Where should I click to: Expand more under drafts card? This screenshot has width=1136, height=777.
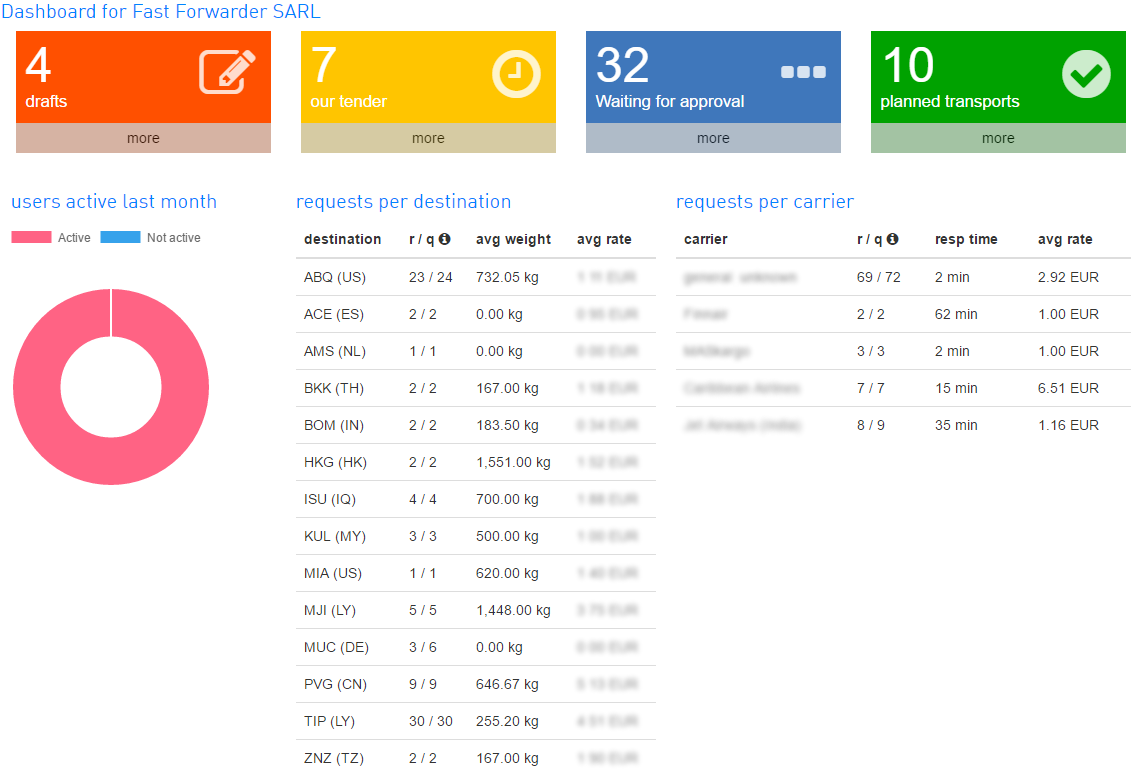(143, 139)
